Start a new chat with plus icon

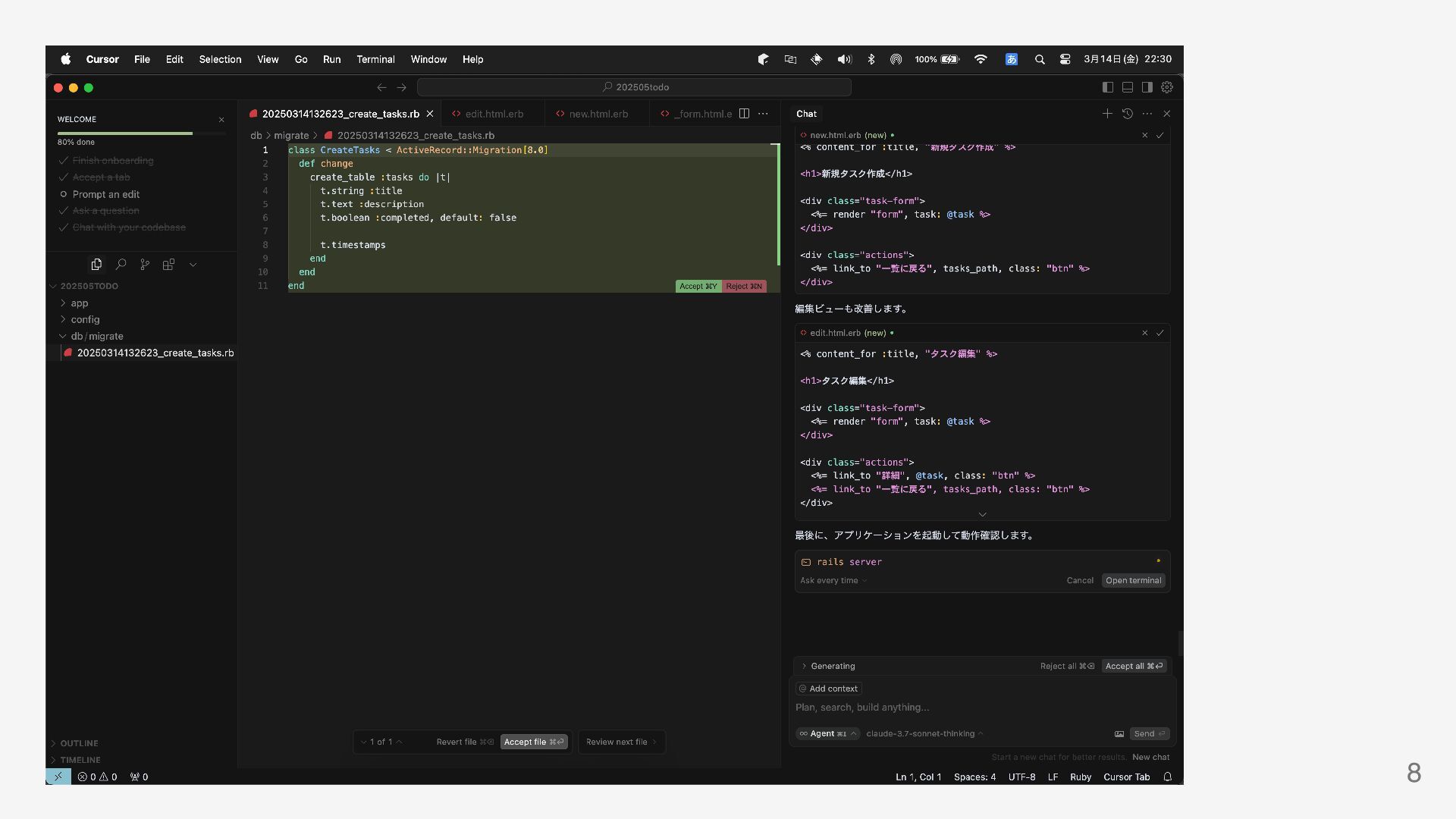point(1107,114)
